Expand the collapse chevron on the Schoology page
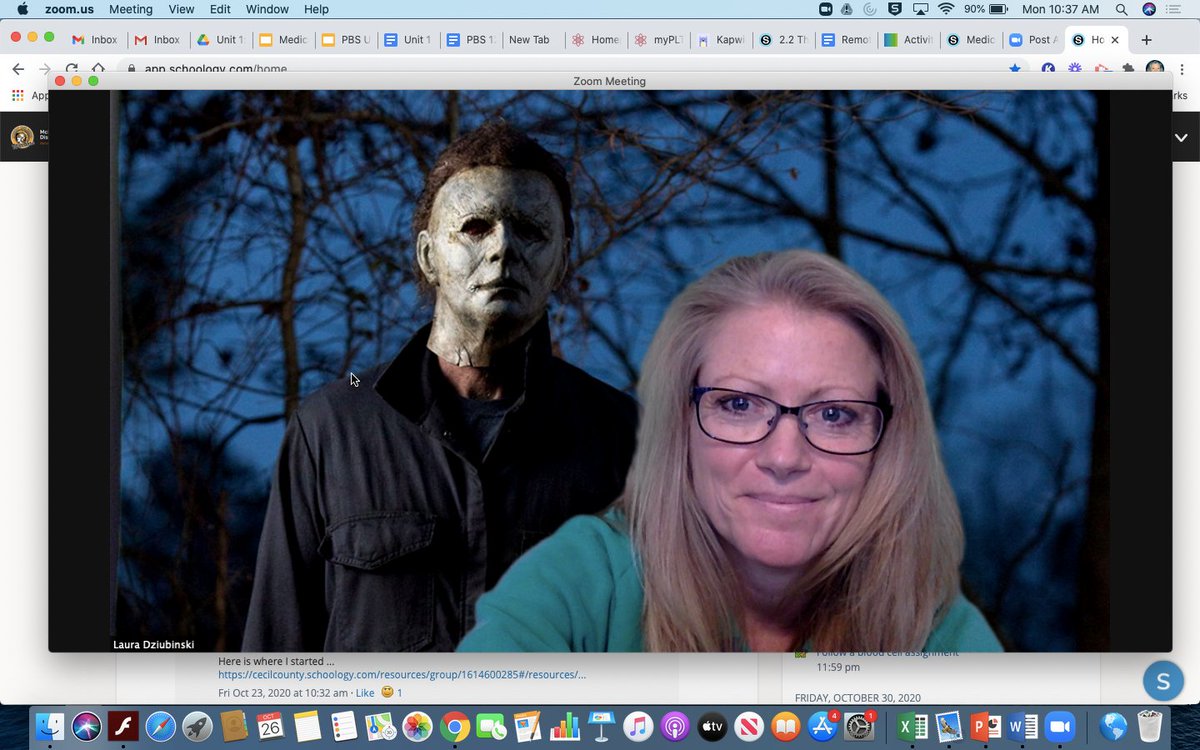 [1181, 138]
